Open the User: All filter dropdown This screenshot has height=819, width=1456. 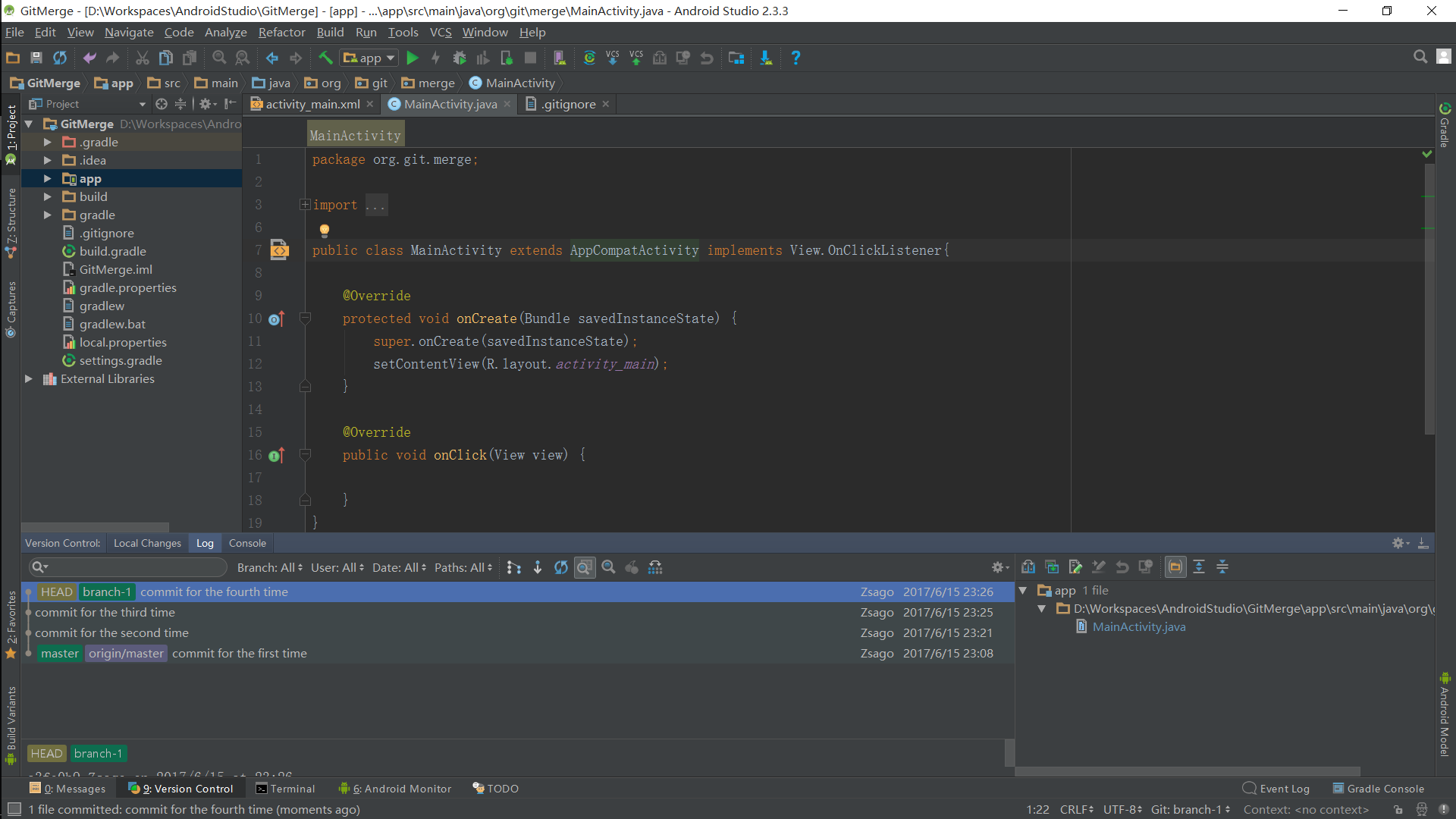[x=337, y=567]
